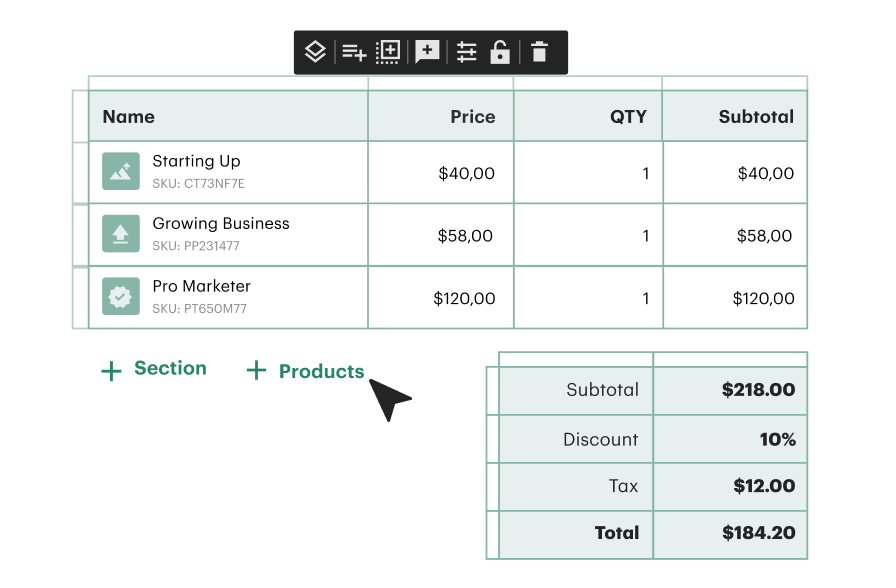Click the Products button
896x588 pixels.
[x=305, y=371]
